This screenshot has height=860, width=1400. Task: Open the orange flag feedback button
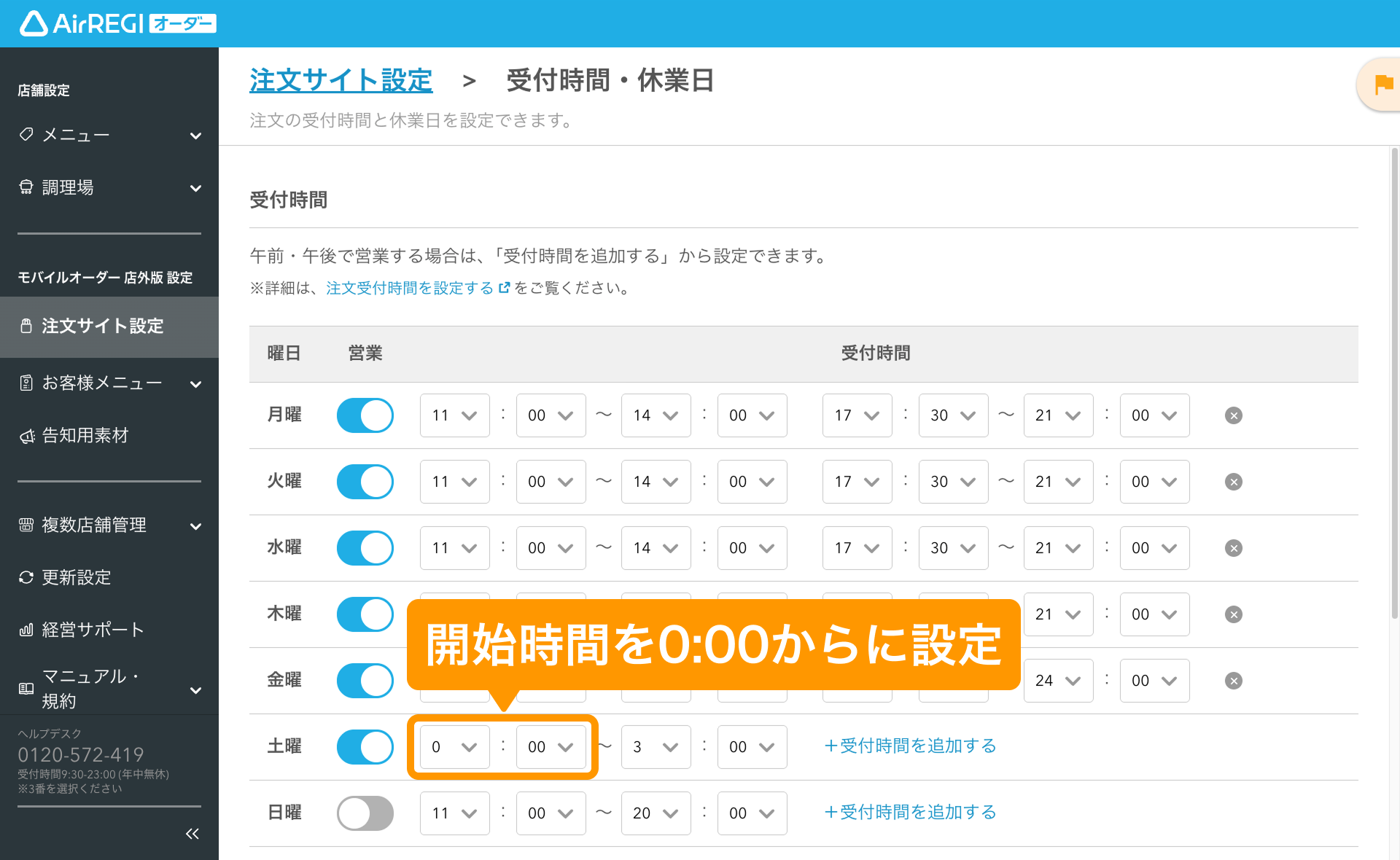click(x=1380, y=85)
